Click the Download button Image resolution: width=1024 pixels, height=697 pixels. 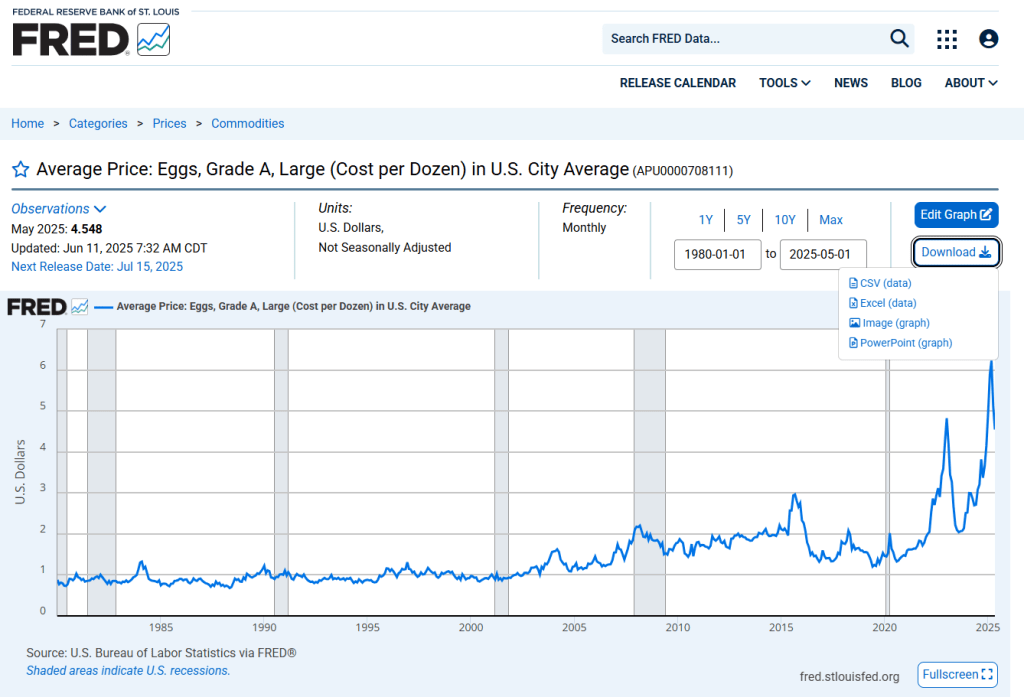click(955, 252)
